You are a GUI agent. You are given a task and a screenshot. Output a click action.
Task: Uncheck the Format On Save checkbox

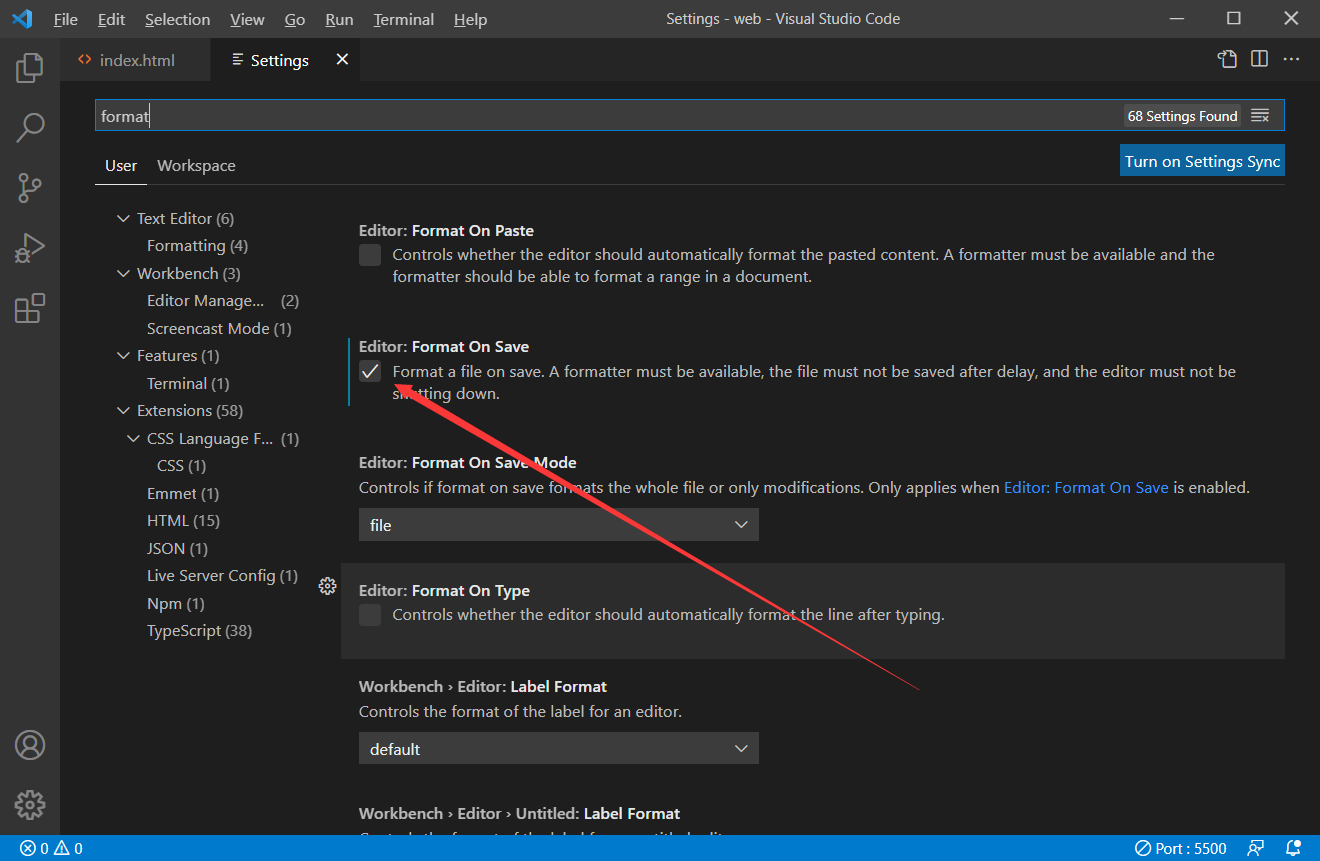pos(370,372)
